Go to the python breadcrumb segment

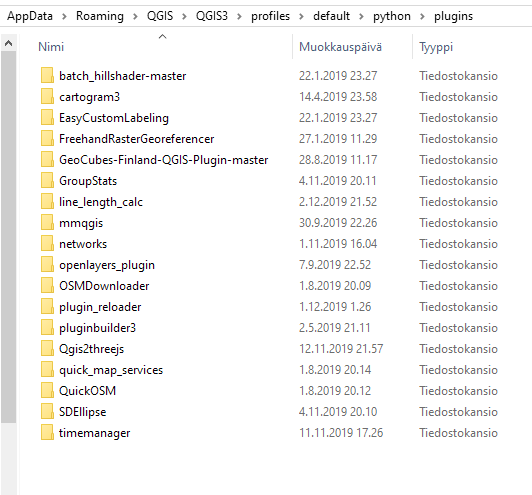point(392,16)
